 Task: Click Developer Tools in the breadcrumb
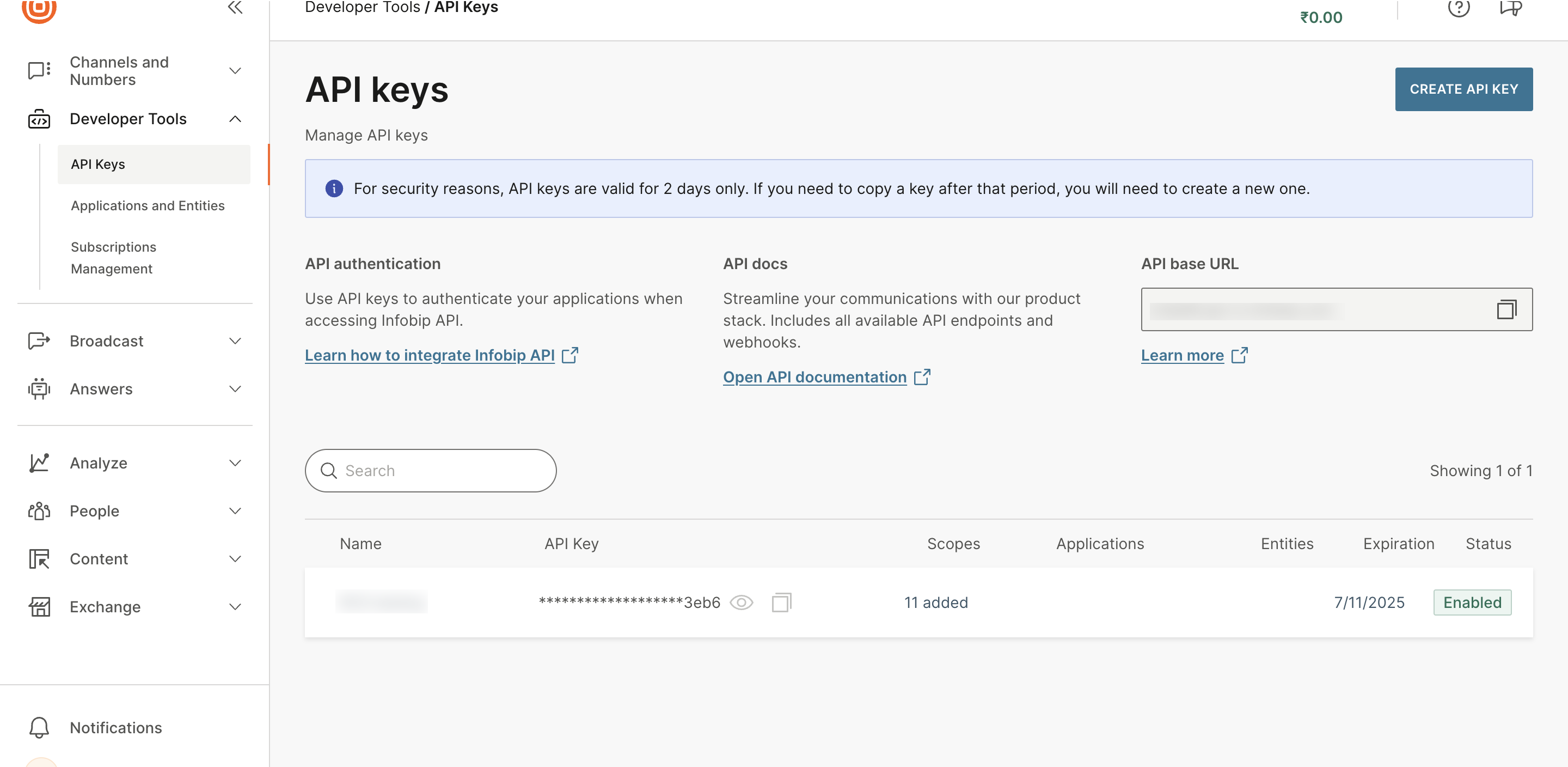362,7
